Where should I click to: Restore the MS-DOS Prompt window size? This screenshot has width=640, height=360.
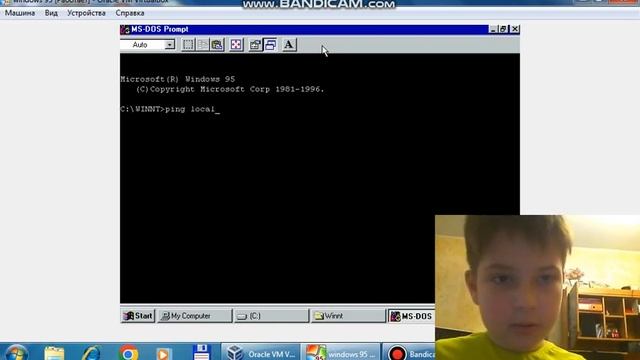(x=503, y=29)
